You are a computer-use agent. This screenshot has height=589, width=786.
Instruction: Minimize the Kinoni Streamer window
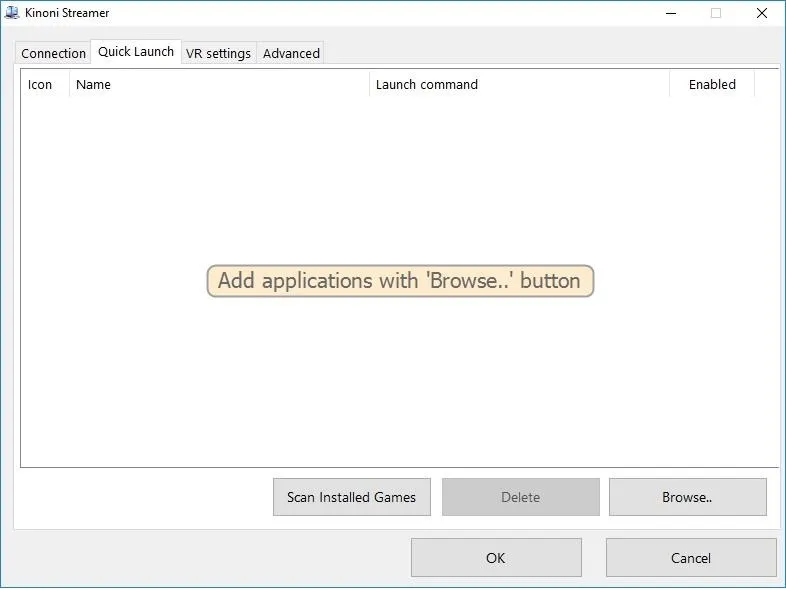point(671,13)
